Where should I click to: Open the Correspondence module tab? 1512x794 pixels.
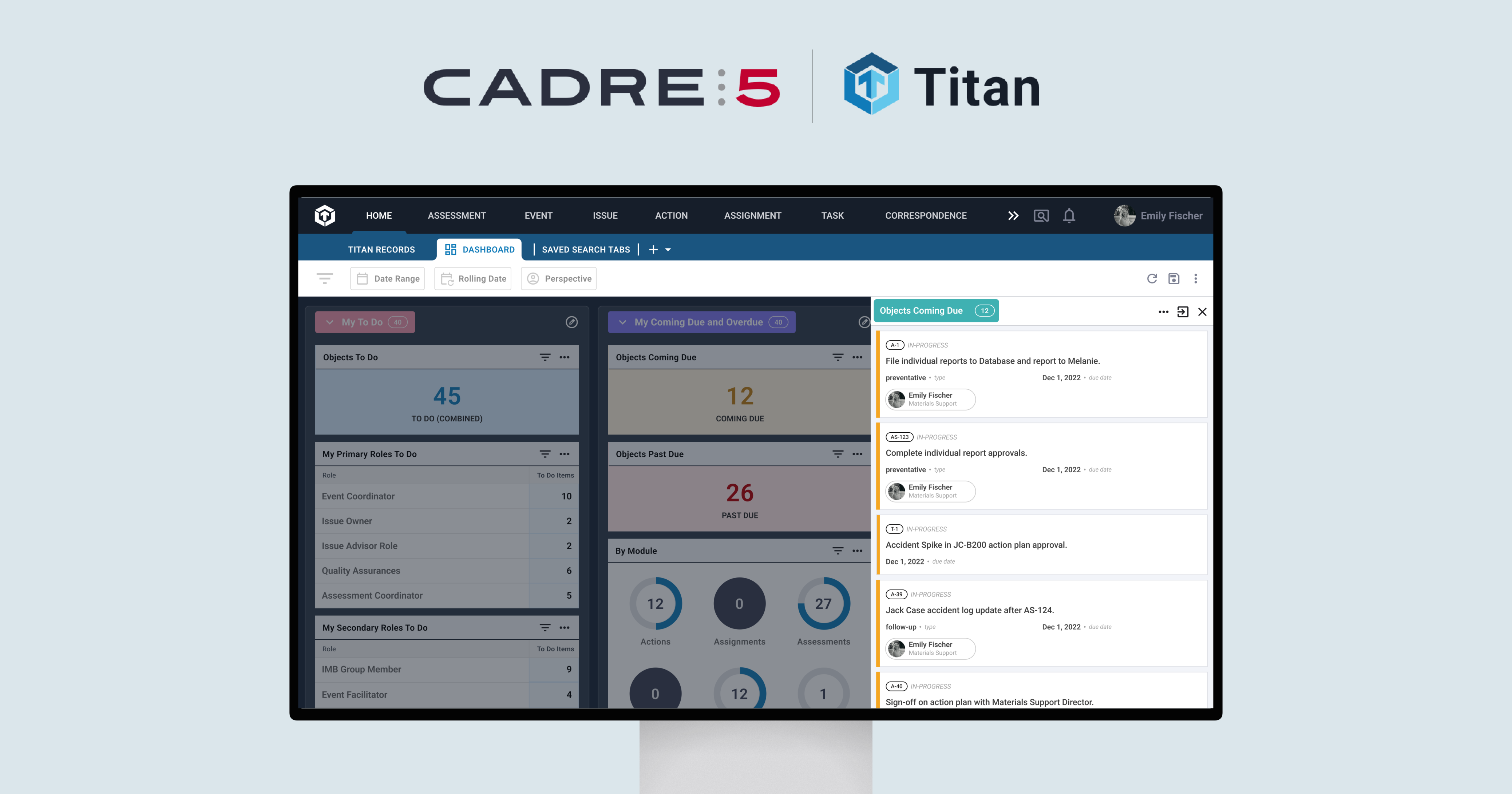click(924, 215)
